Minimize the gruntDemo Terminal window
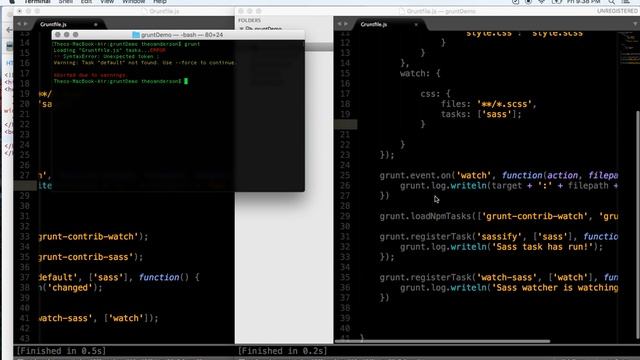The height and width of the screenshot is (360, 640). (67, 35)
